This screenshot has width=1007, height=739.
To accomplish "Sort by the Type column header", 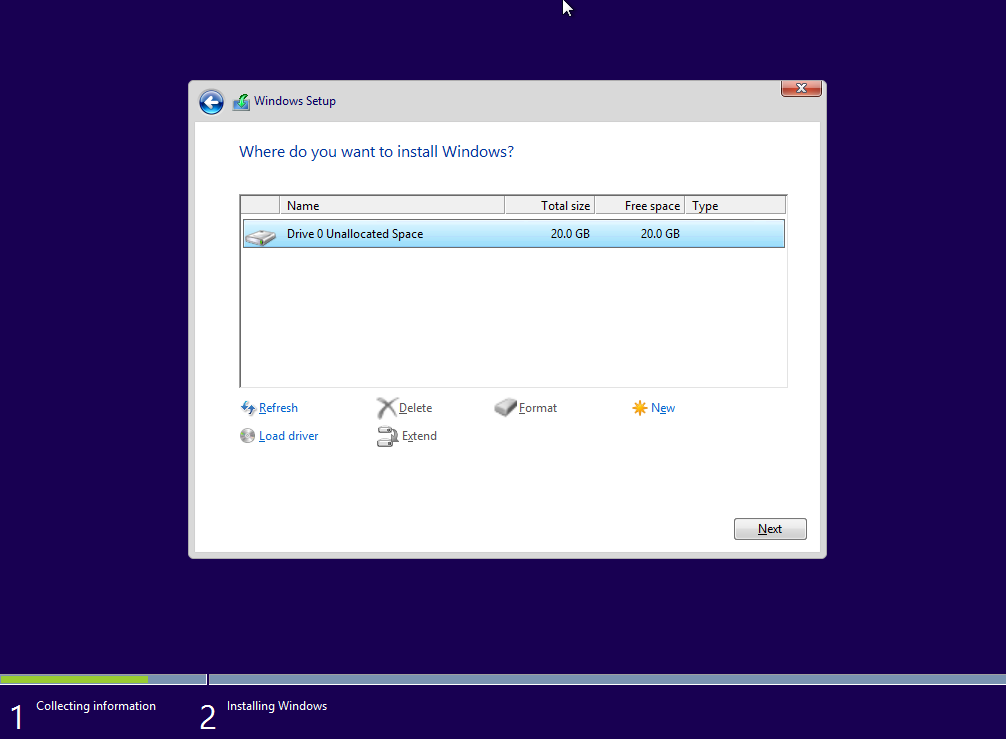I will point(735,205).
